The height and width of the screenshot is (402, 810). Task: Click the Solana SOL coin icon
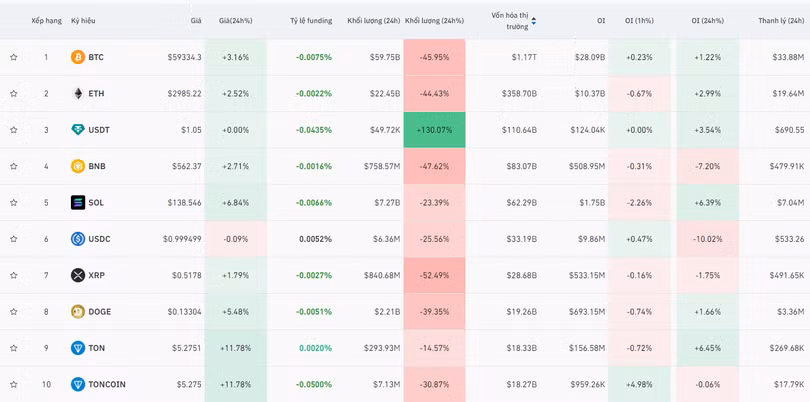[78, 202]
